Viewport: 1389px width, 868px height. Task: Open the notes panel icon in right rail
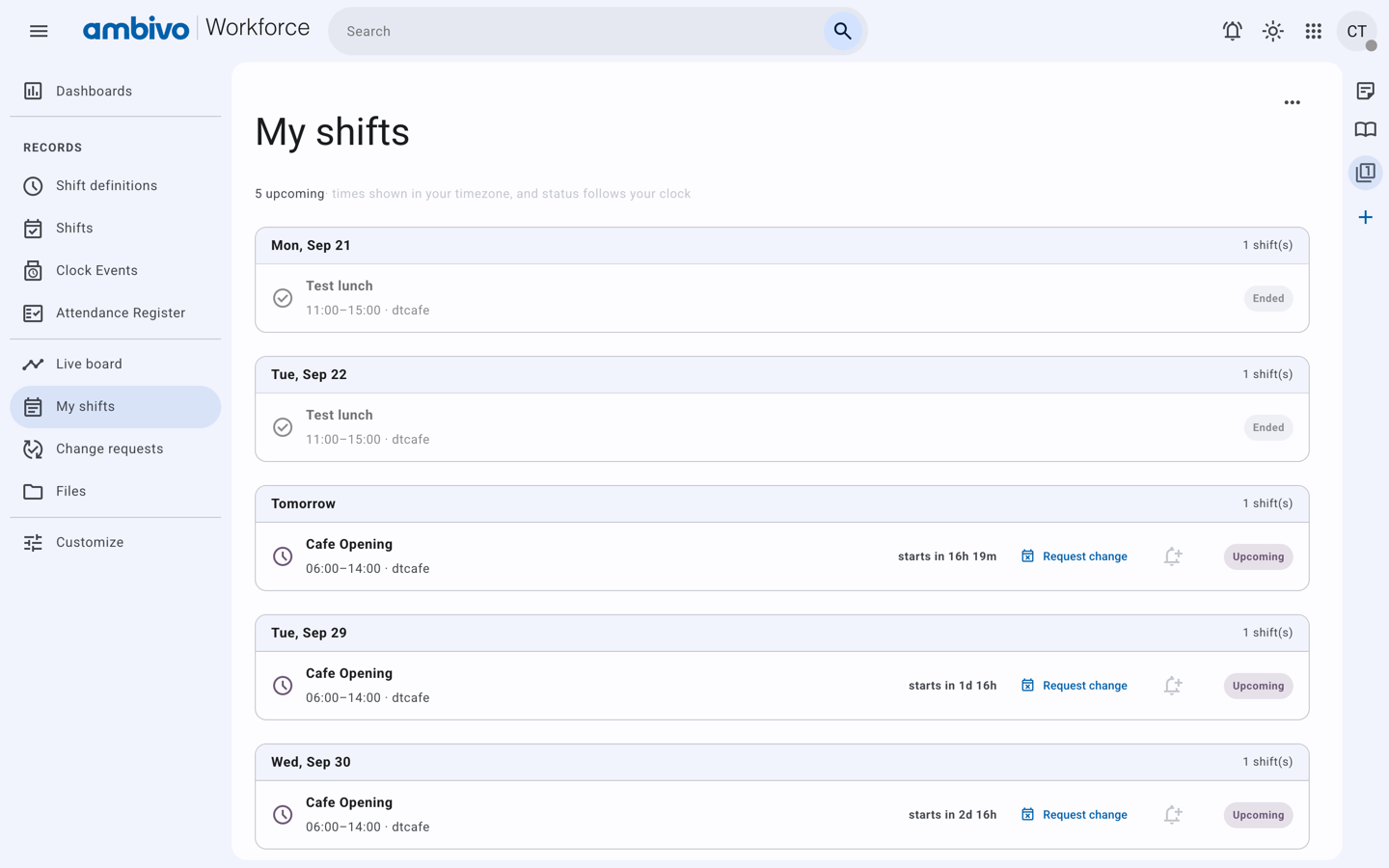[1366, 91]
